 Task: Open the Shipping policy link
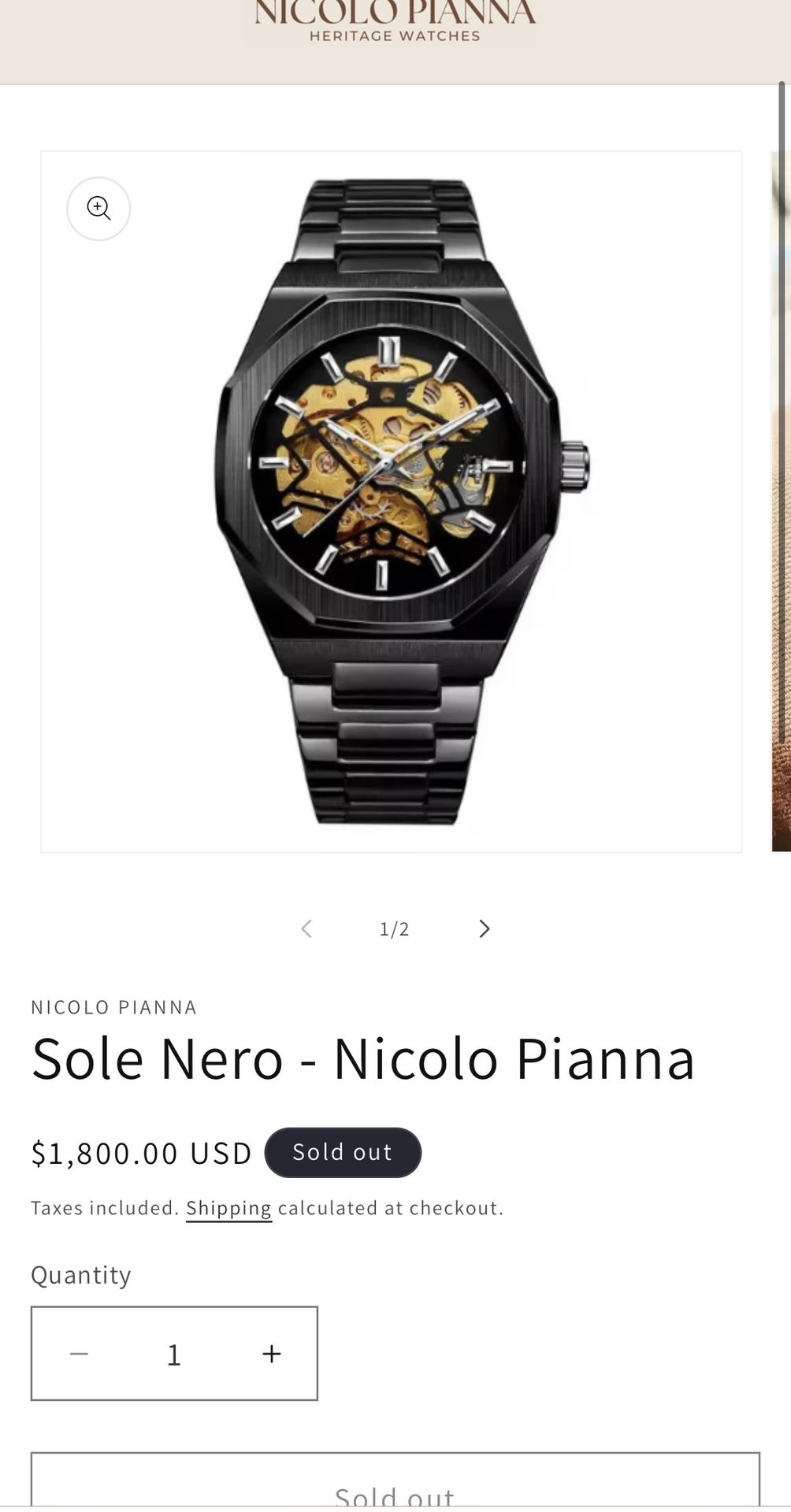tap(228, 1208)
